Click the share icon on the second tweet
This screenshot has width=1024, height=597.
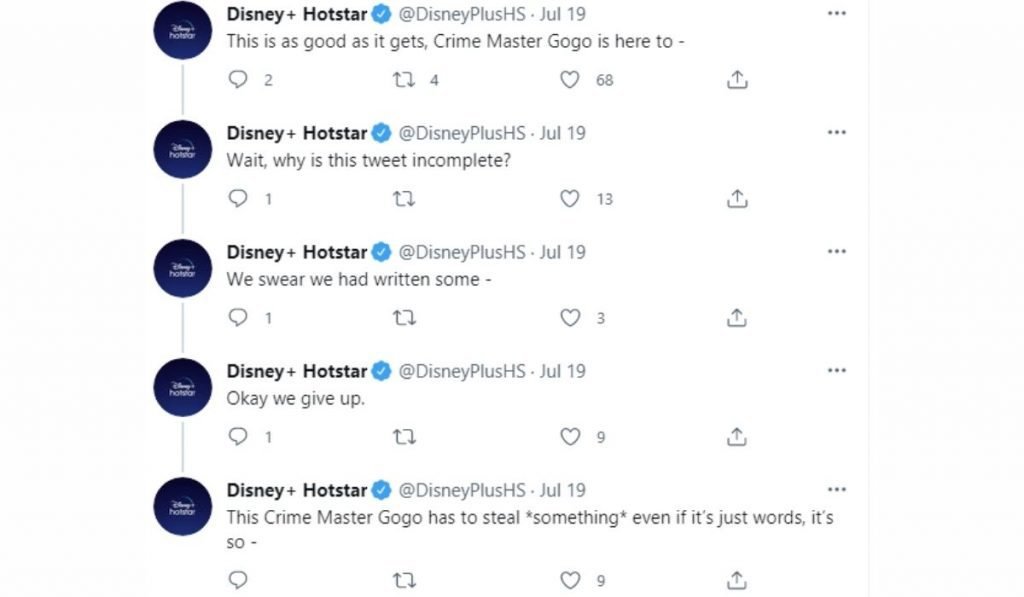click(736, 199)
